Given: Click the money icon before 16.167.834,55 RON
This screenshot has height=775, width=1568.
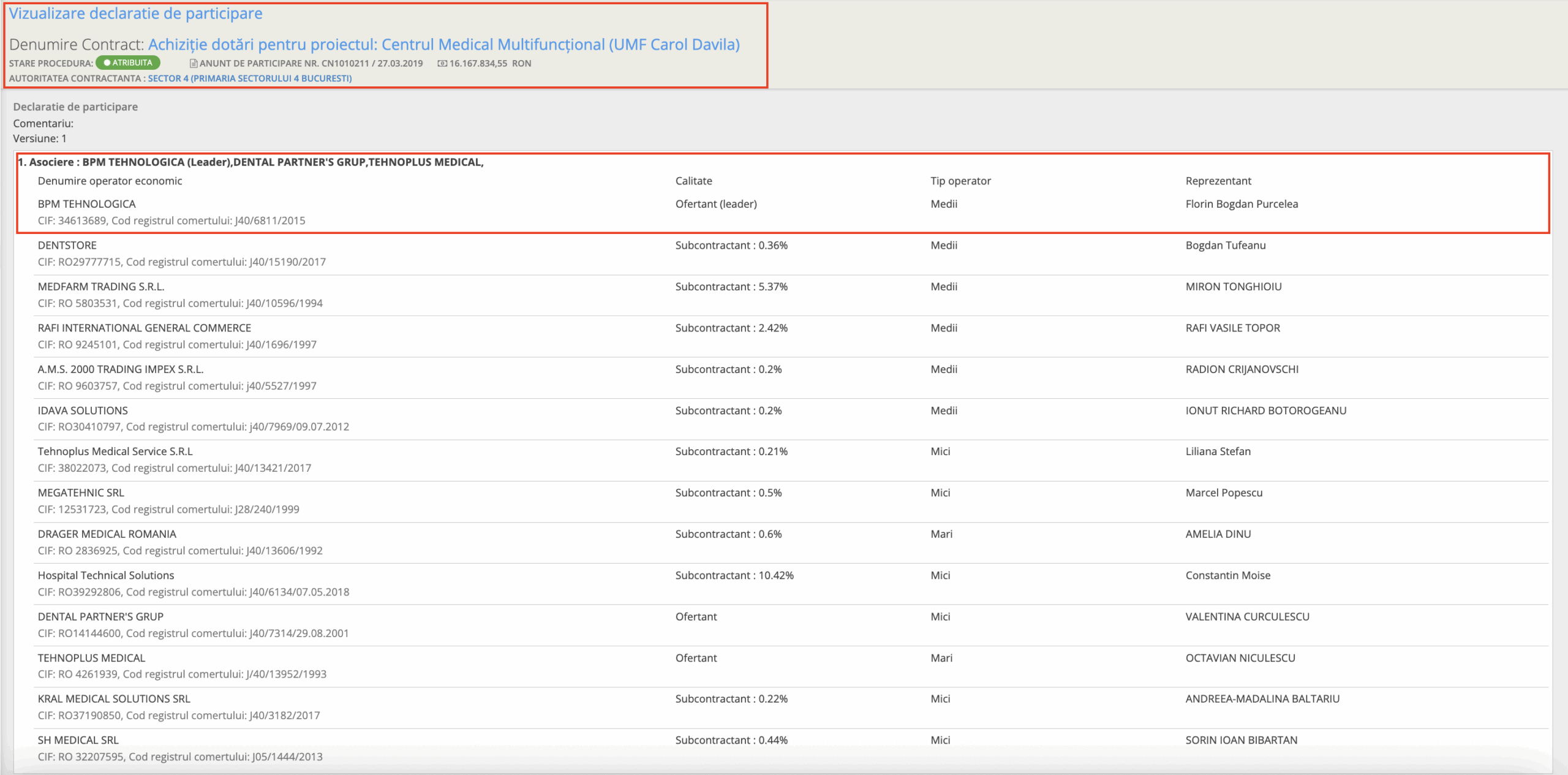Looking at the screenshot, I should (442, 63).
